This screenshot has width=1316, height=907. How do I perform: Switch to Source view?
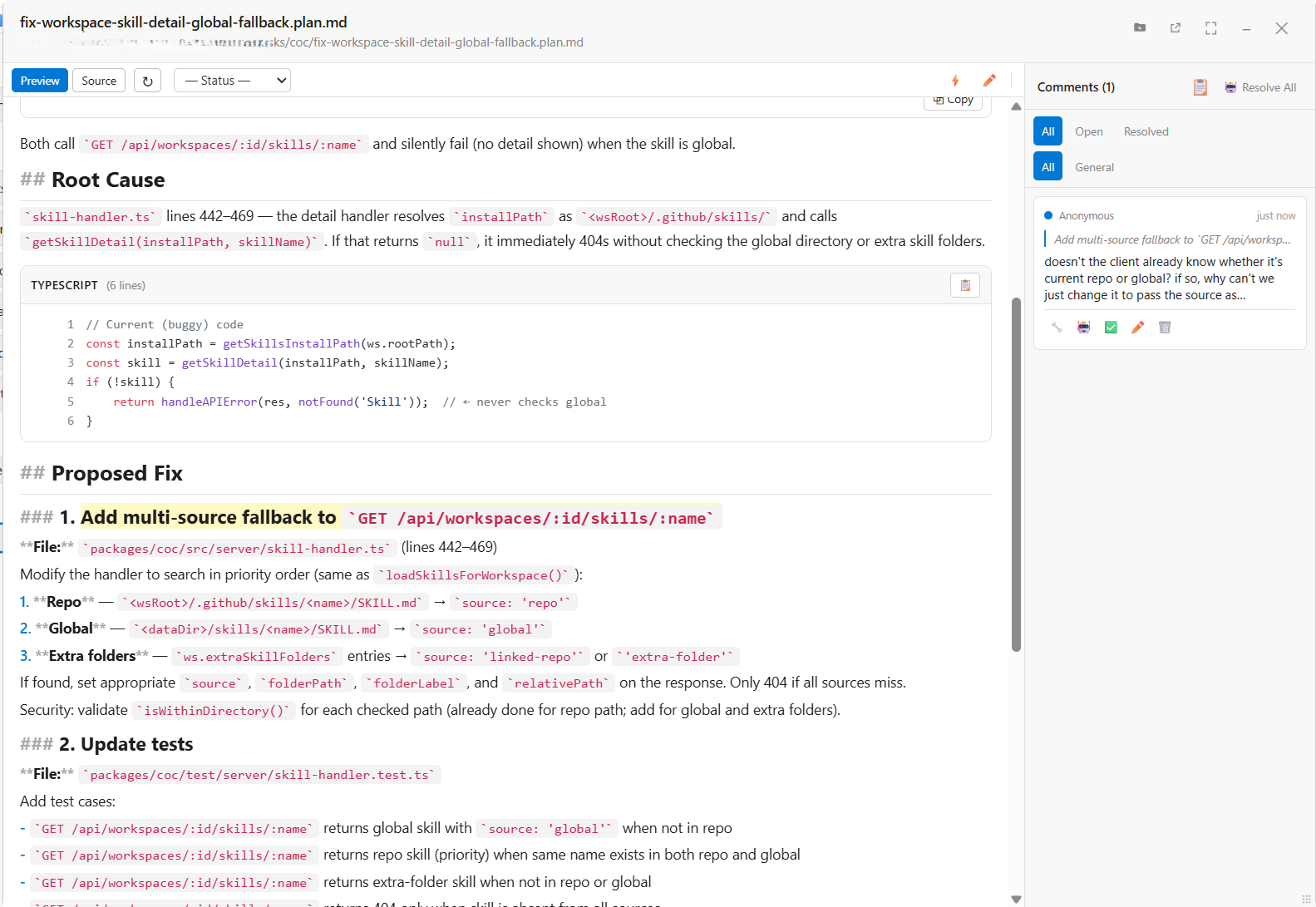[x=99, y=81]
